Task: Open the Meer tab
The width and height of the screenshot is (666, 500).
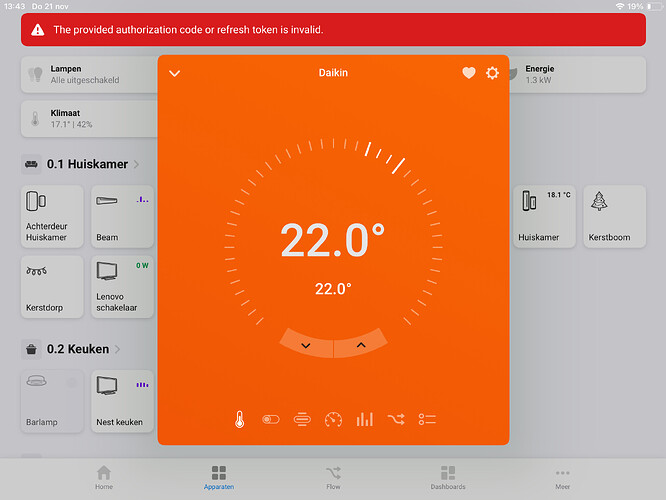Action: tap(563, 477)
